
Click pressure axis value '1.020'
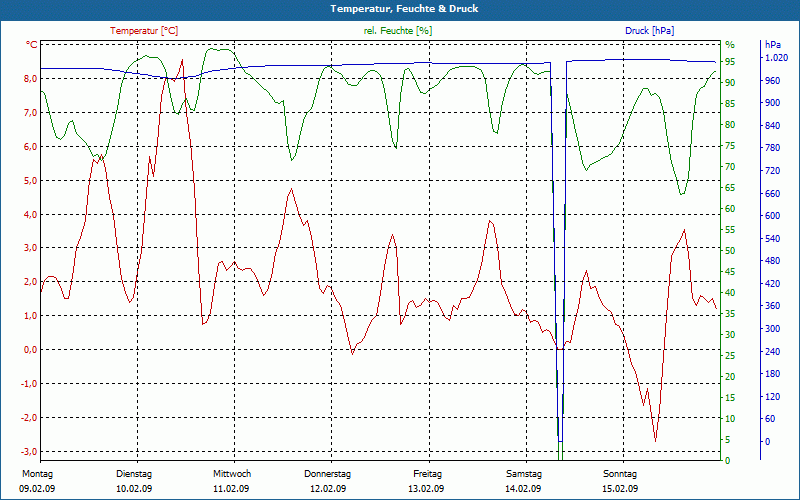(x=776, y=58)
